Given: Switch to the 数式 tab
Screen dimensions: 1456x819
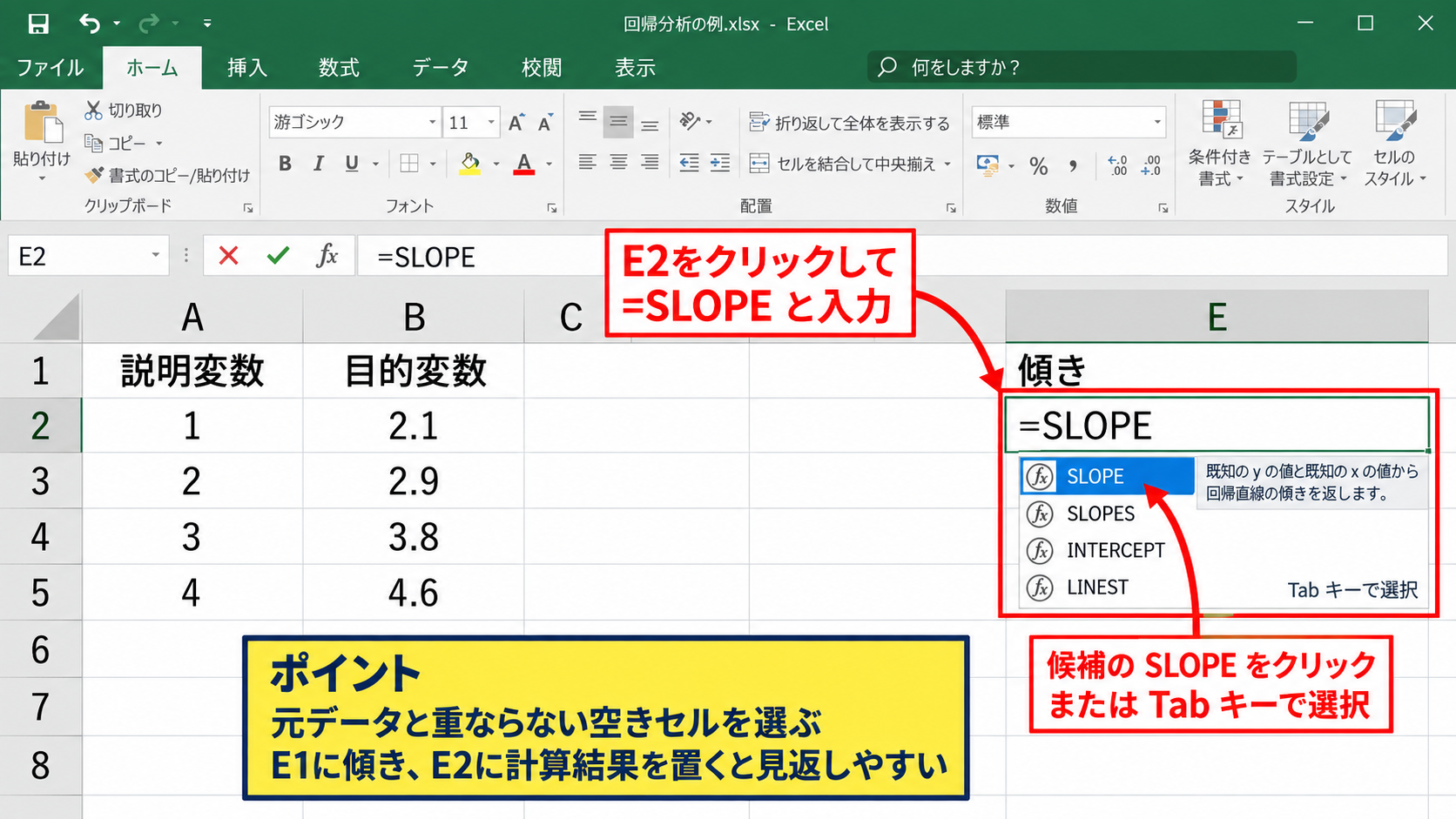Looking at the screenshot, I should tap(339, 68).
